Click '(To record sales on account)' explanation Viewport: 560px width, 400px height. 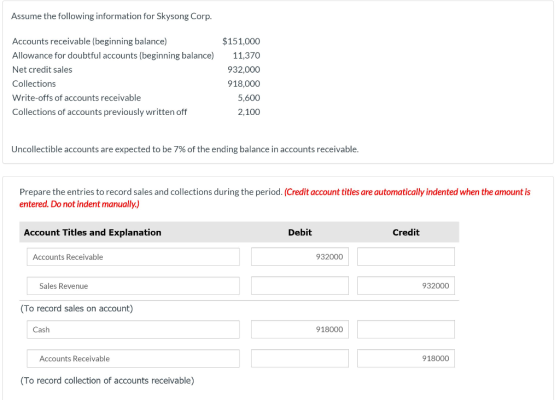[x=76, y=308]
